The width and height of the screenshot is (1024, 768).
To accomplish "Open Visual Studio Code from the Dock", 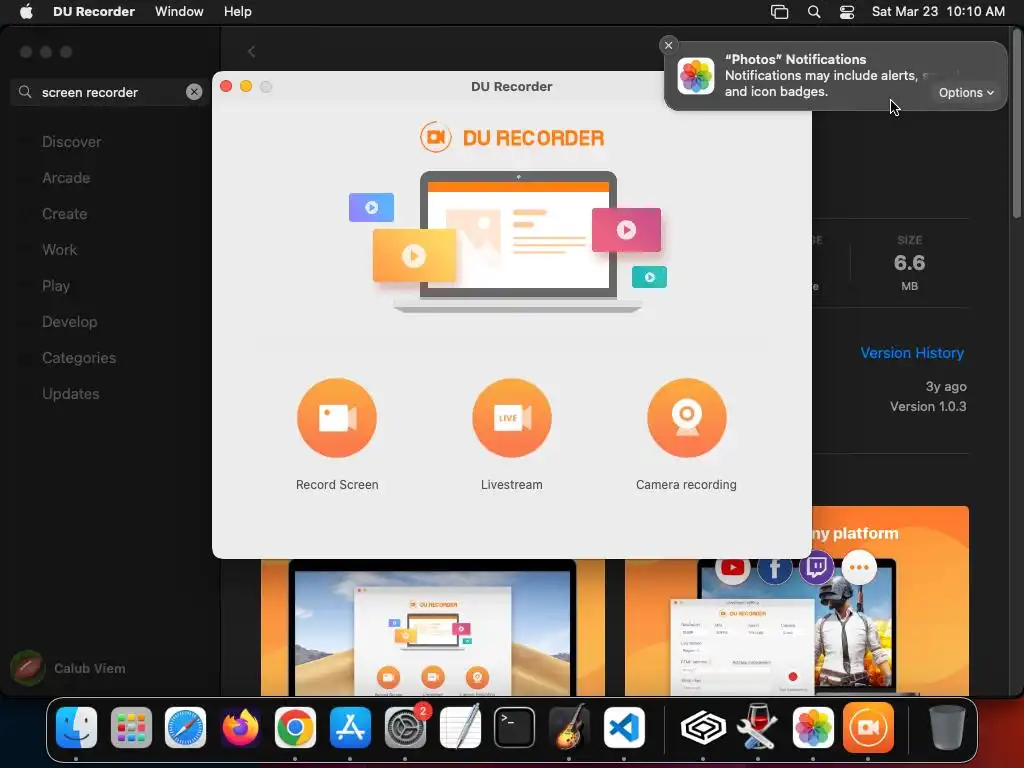I will coord(624,727).
